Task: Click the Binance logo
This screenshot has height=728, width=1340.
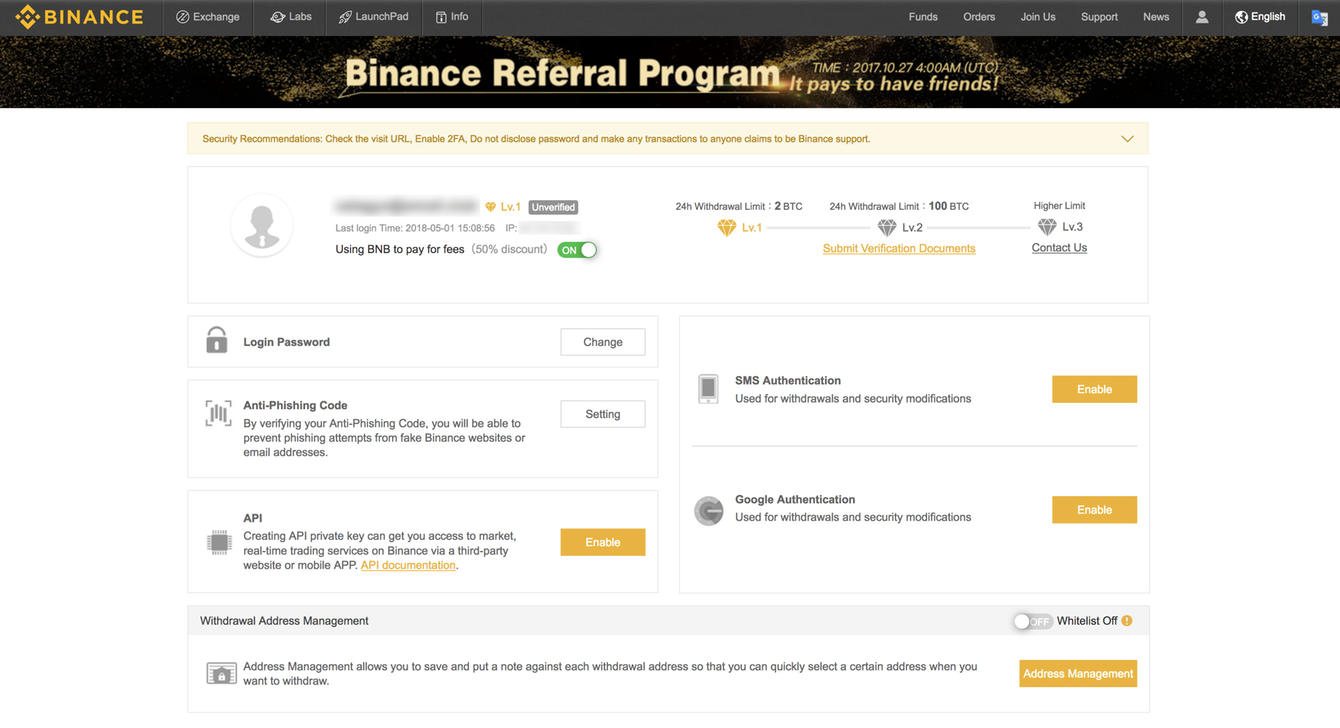Action: pyautogui.click(x=80, y=17)
